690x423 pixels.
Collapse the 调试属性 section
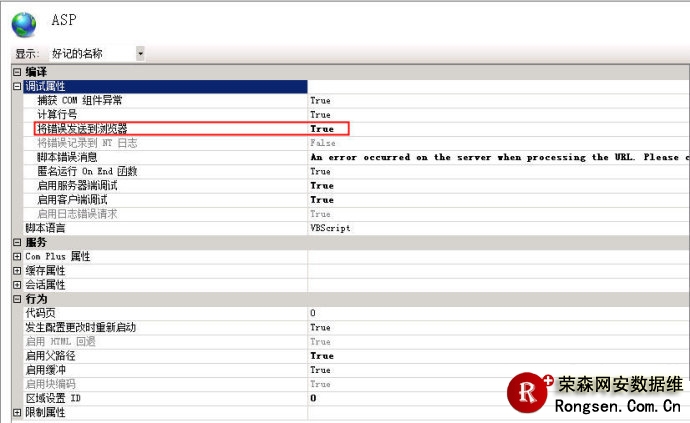coord(17,86)
